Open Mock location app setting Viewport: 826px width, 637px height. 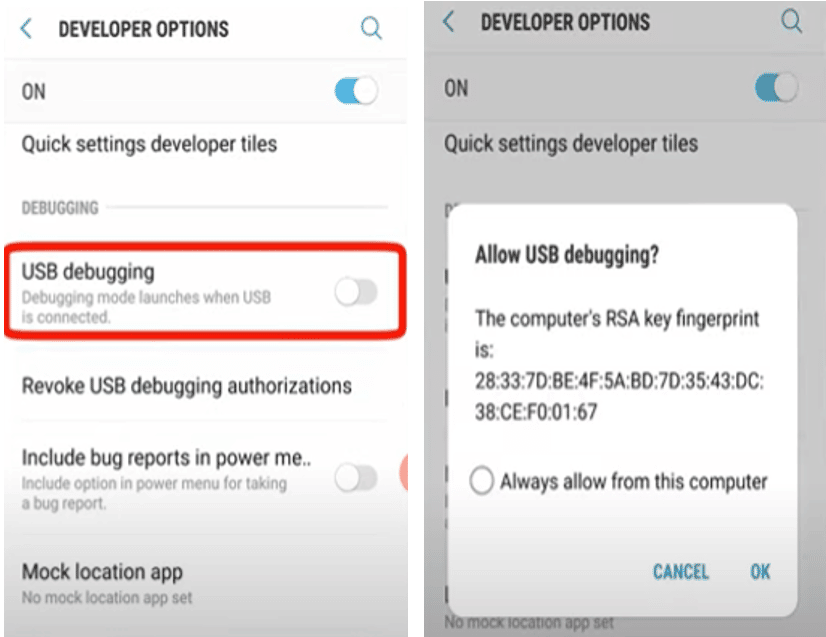click(205, 584)
